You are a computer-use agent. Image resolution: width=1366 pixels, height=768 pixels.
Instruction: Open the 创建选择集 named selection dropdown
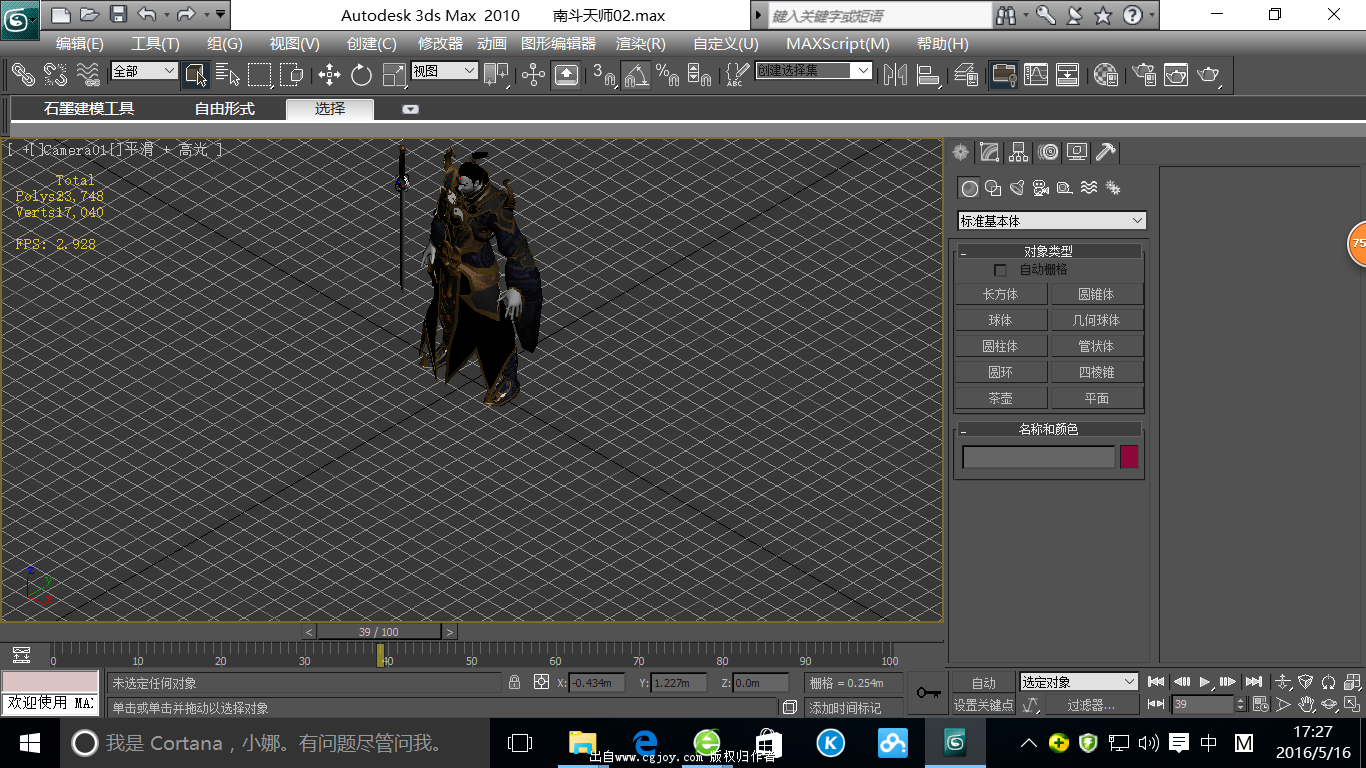click(x=814, y=70)
